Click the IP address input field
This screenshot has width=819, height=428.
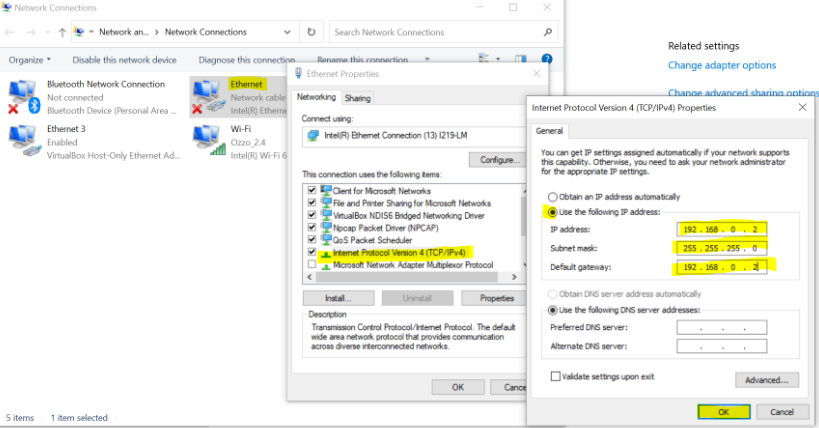tap(721, 229)
